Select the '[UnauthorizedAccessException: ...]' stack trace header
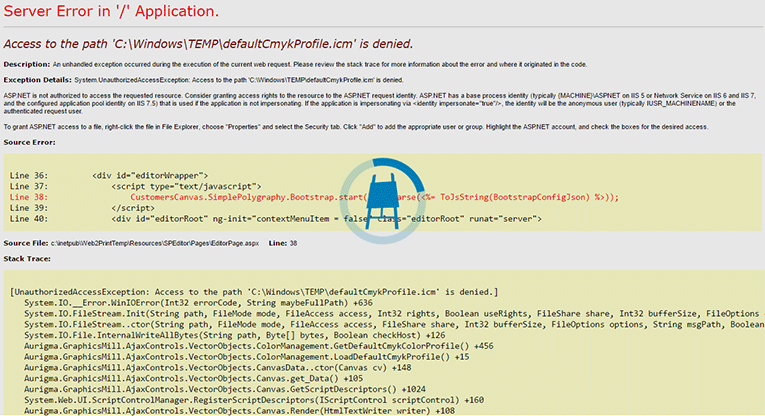The height and width of the screenshot is (416, 765). pyautogui.click(x=254, y=292)
